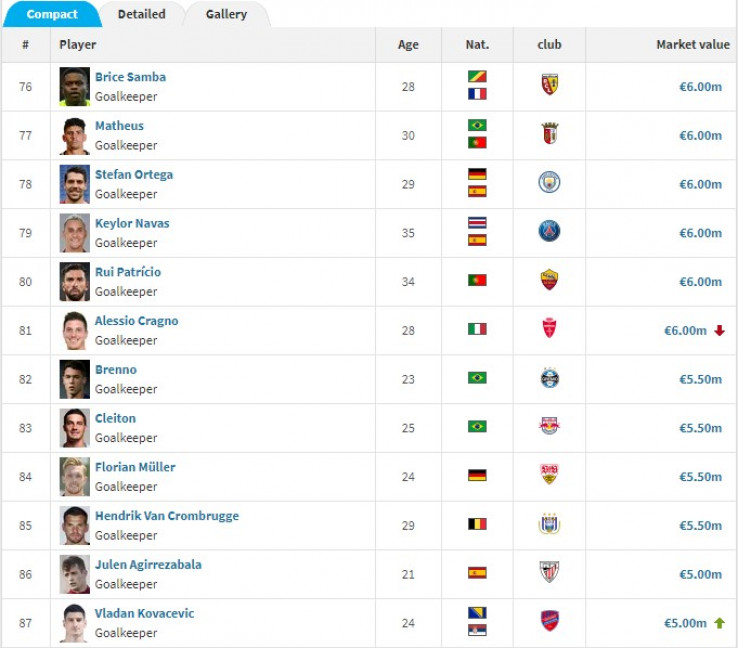Click Julen Agirrezabala name link

pyautogui.click(x=148, y=564)
